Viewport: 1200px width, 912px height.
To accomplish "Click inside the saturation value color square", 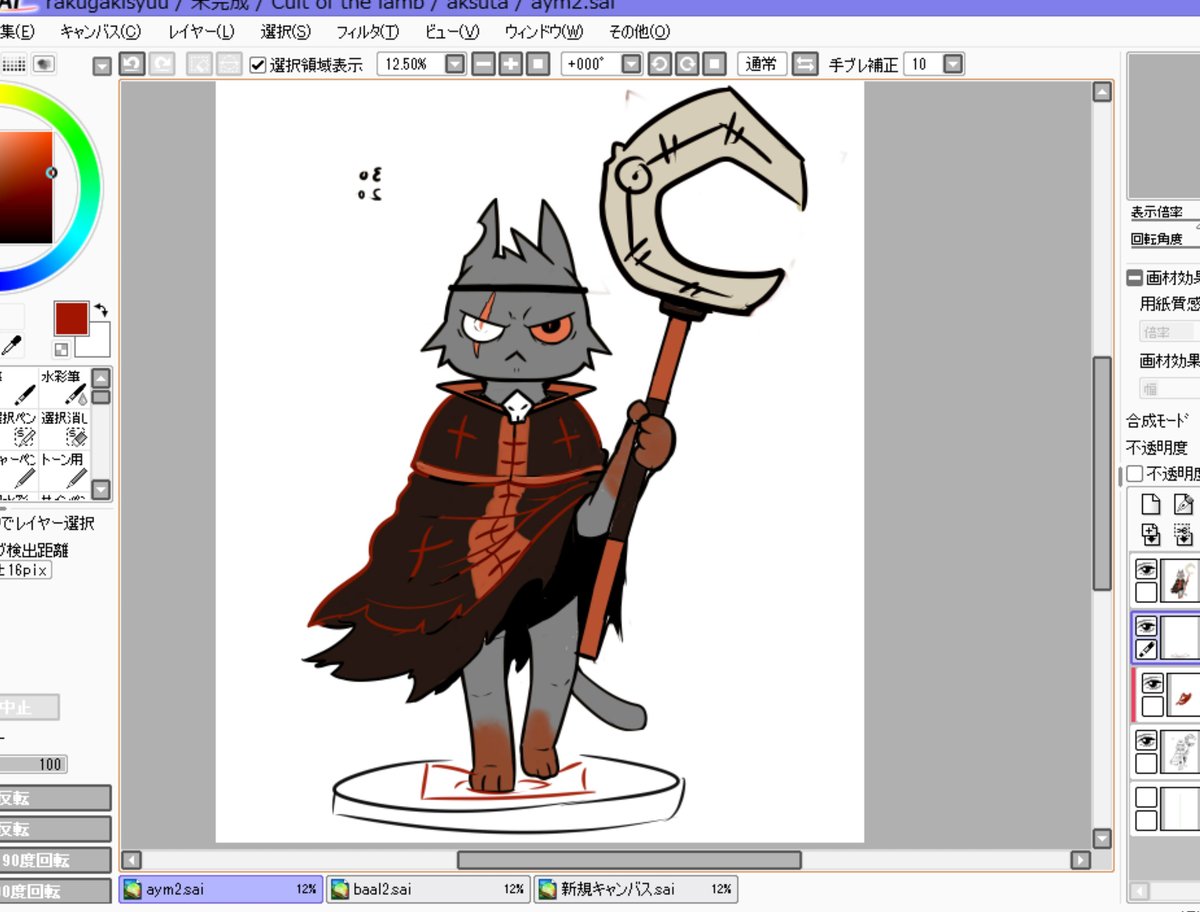I will coord(25,187).
